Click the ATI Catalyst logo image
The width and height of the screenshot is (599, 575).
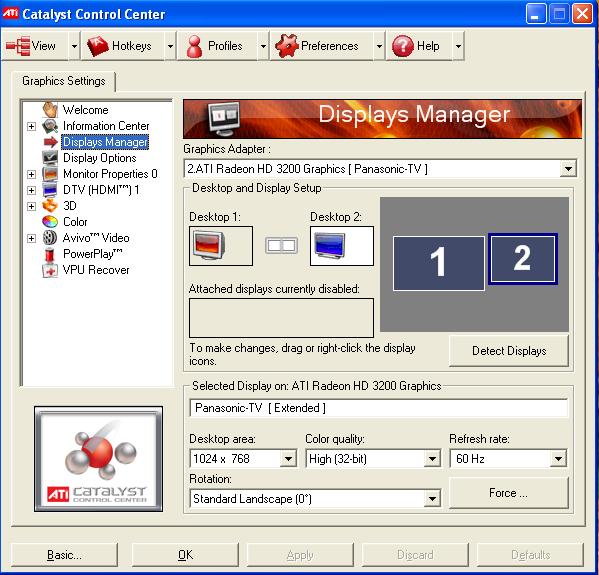click(x=99, y=458)
